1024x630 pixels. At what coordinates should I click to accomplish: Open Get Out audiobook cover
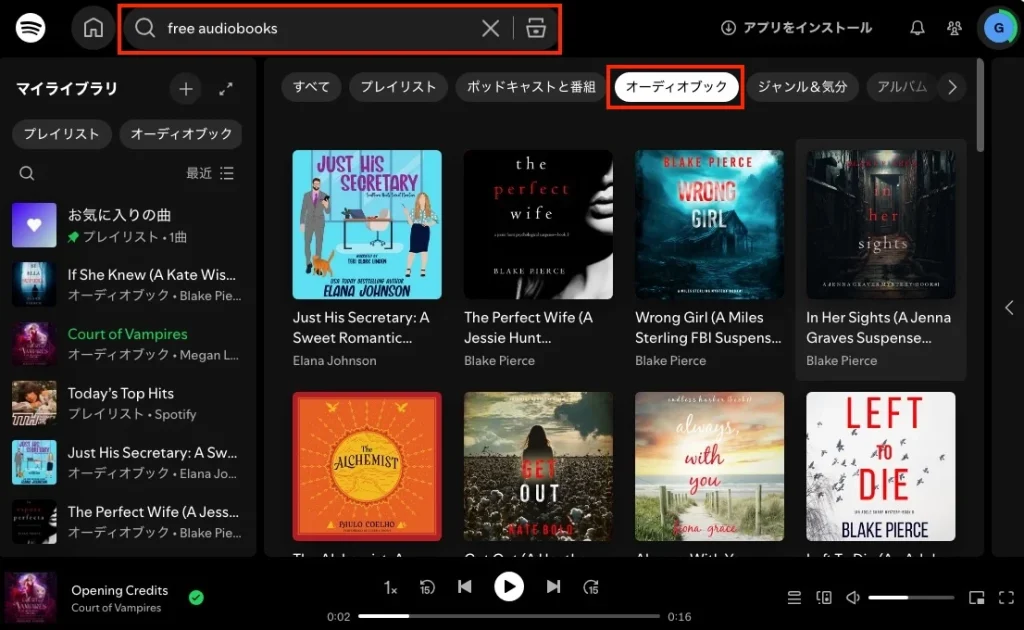[538, 466]
